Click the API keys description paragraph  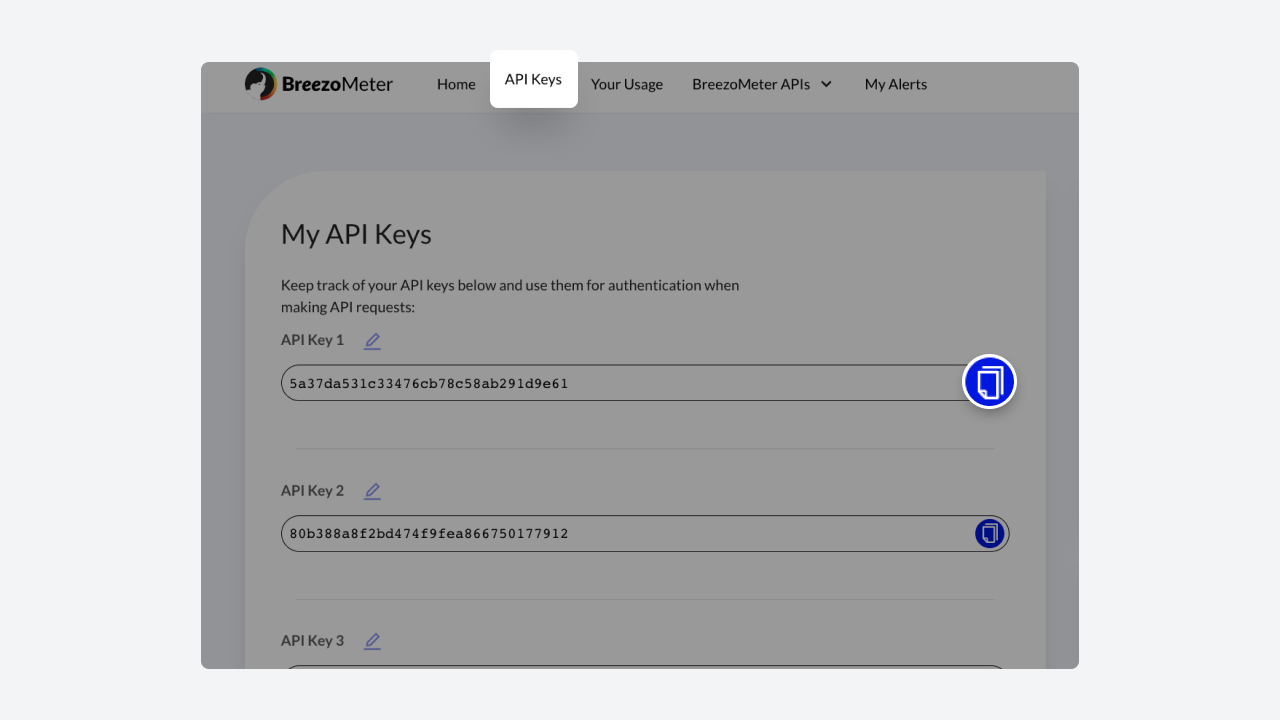coord(510,296)
